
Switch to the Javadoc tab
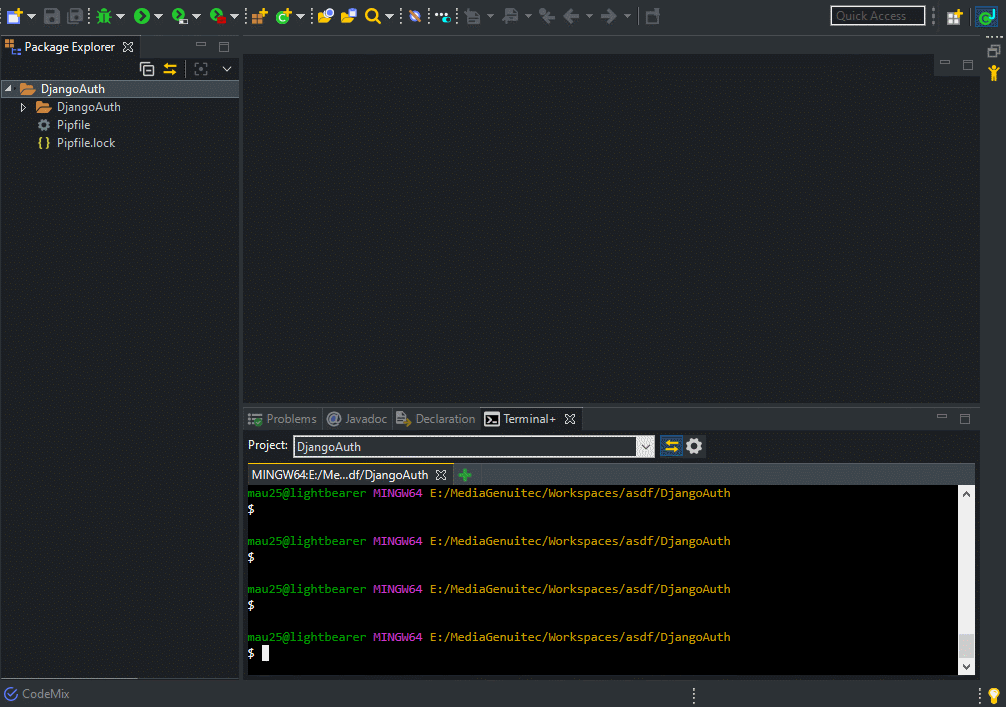[x=357, y=419]
